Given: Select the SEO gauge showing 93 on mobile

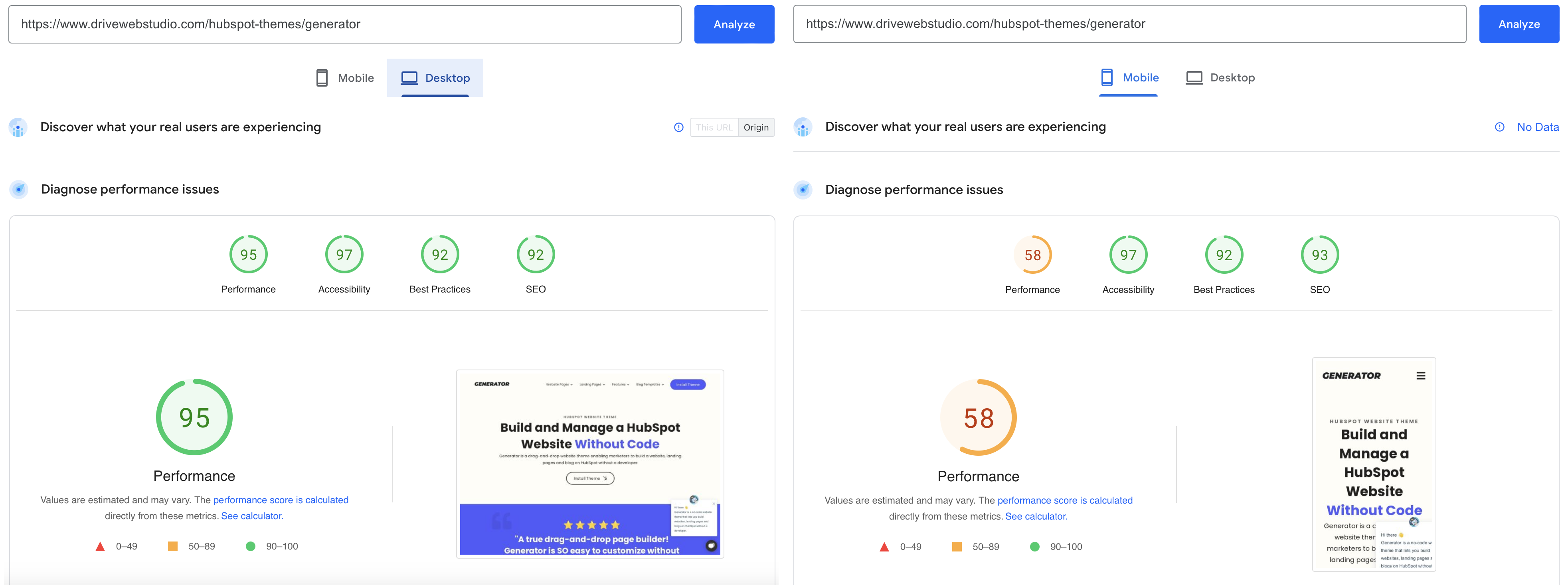Looking at the screenshot, I should 1319,255.
